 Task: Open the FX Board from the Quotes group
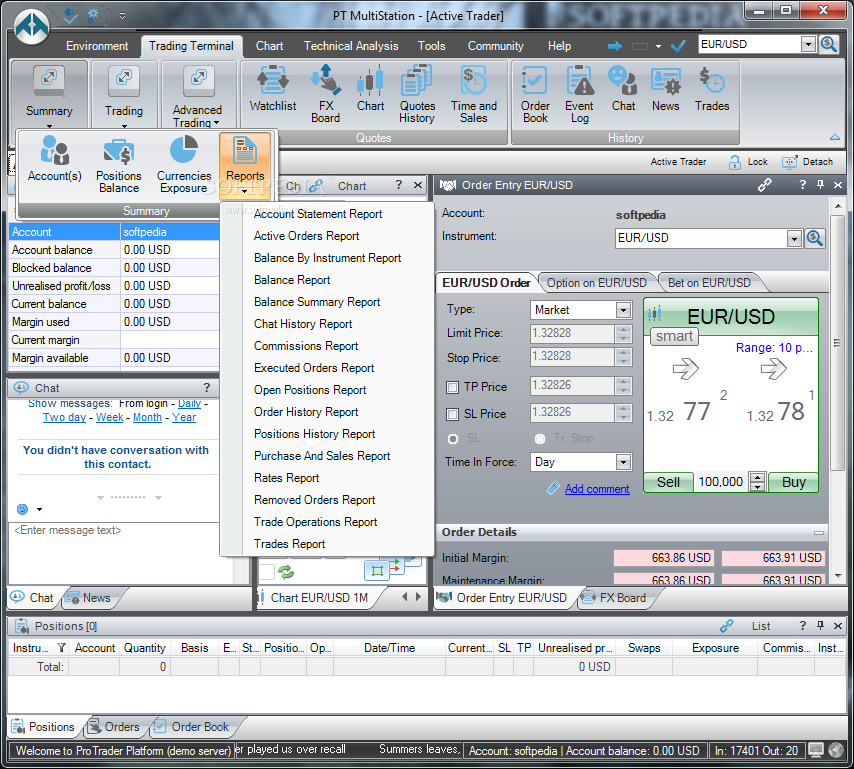tap(326, 94)
